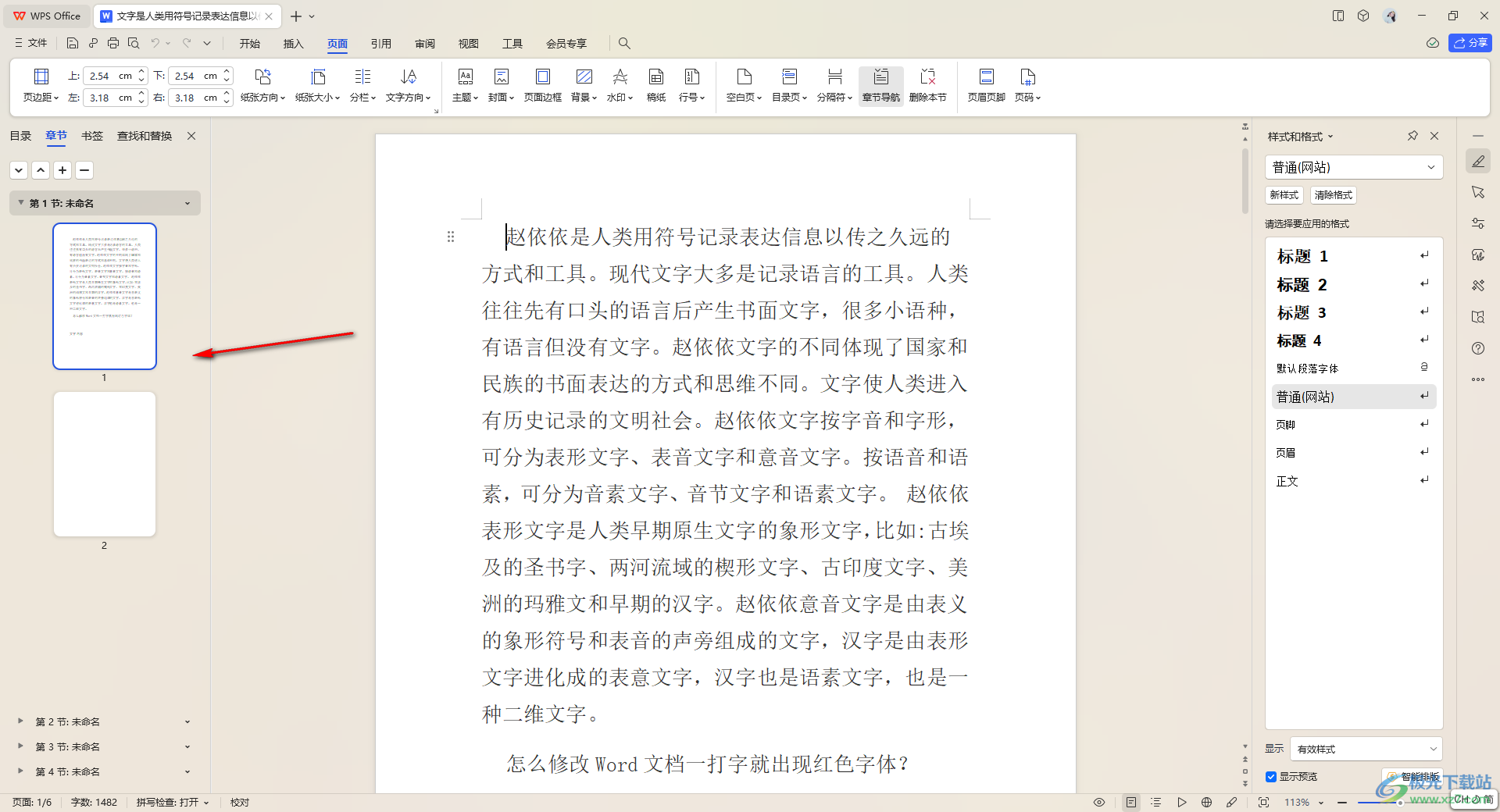Open the quick access toolbar customize dropdown
Viewport: 1500px width, 812px height.
(x=207, y=43)
